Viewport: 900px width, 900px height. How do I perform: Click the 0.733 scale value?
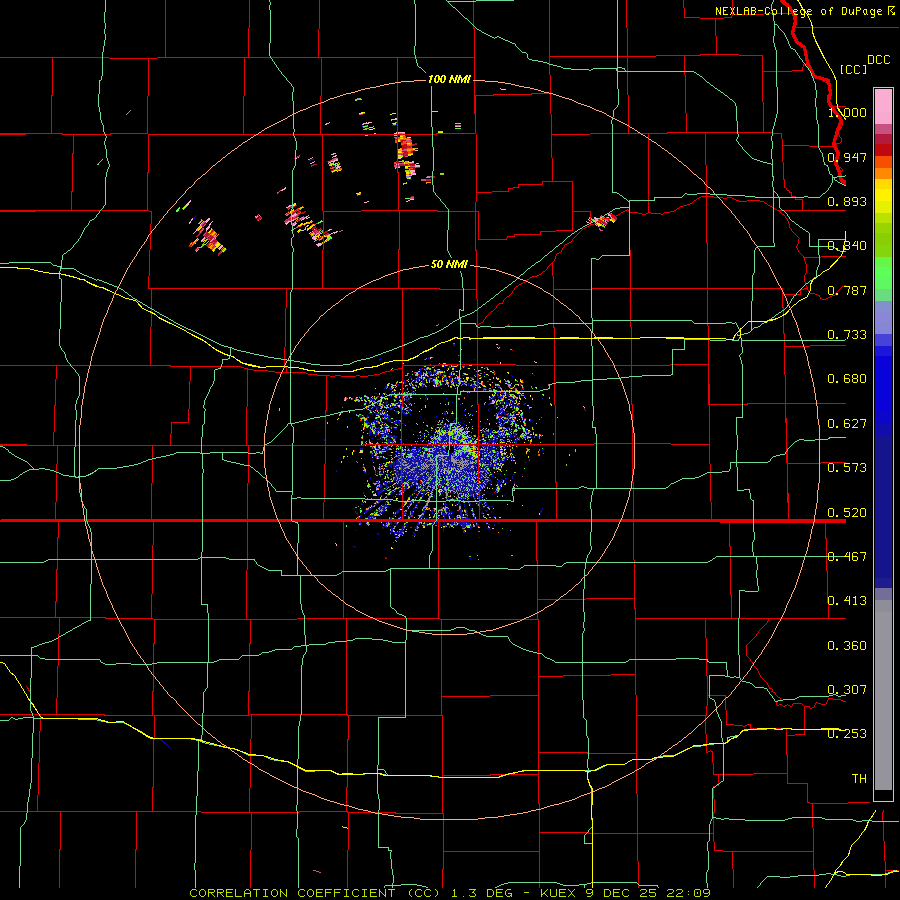coord(847,335)
